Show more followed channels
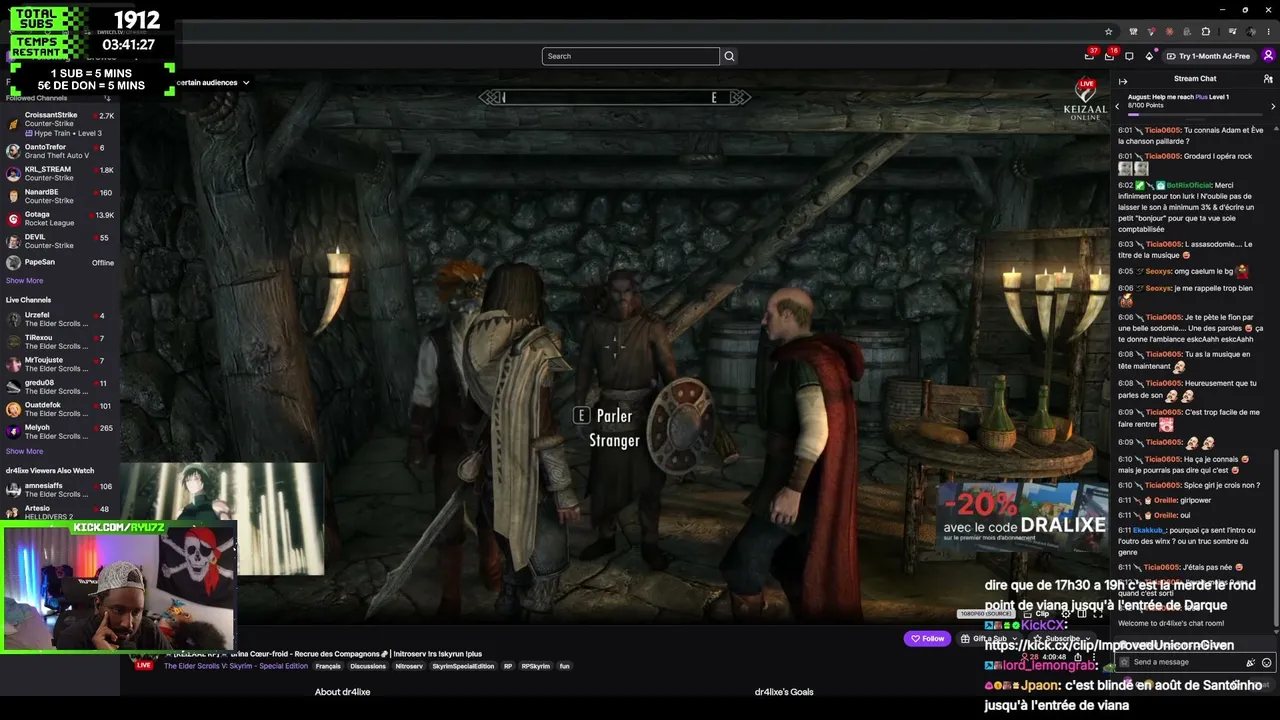The image size is (1280, 720). [x=24, y=281]
